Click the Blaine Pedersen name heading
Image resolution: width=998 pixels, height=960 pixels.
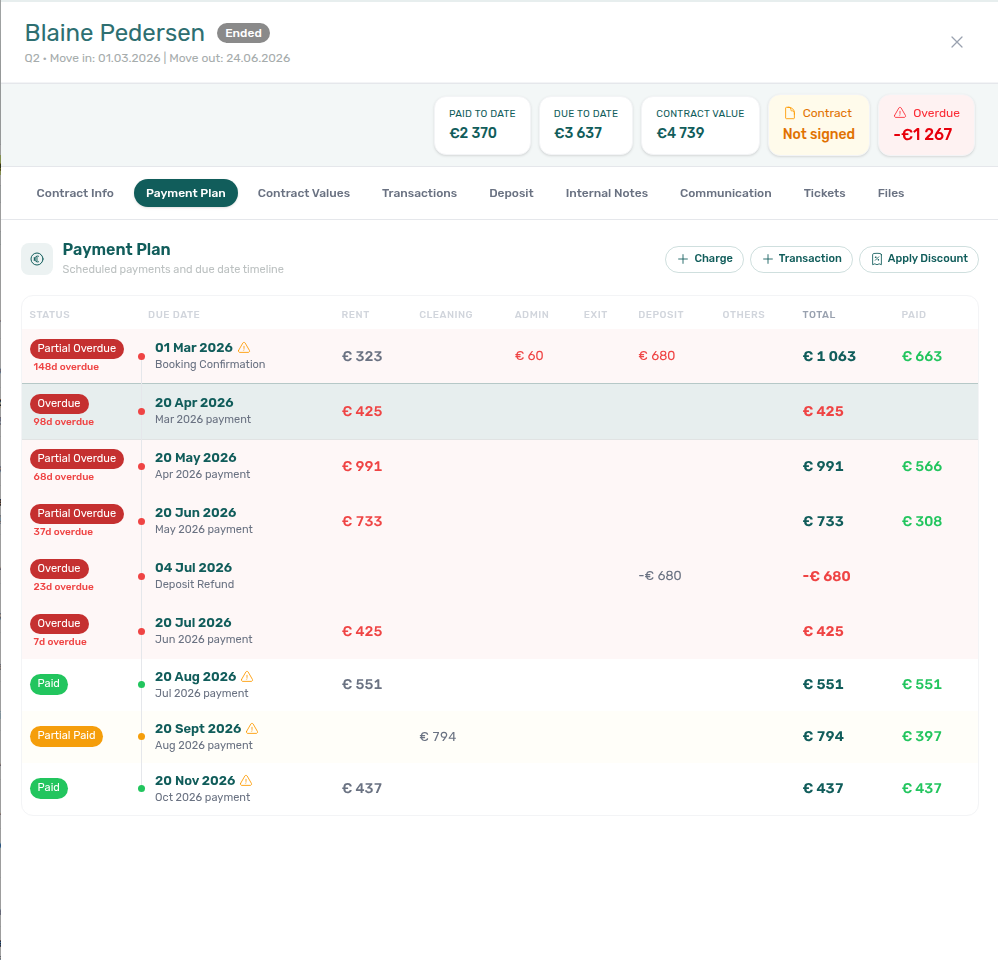[115, 33]
